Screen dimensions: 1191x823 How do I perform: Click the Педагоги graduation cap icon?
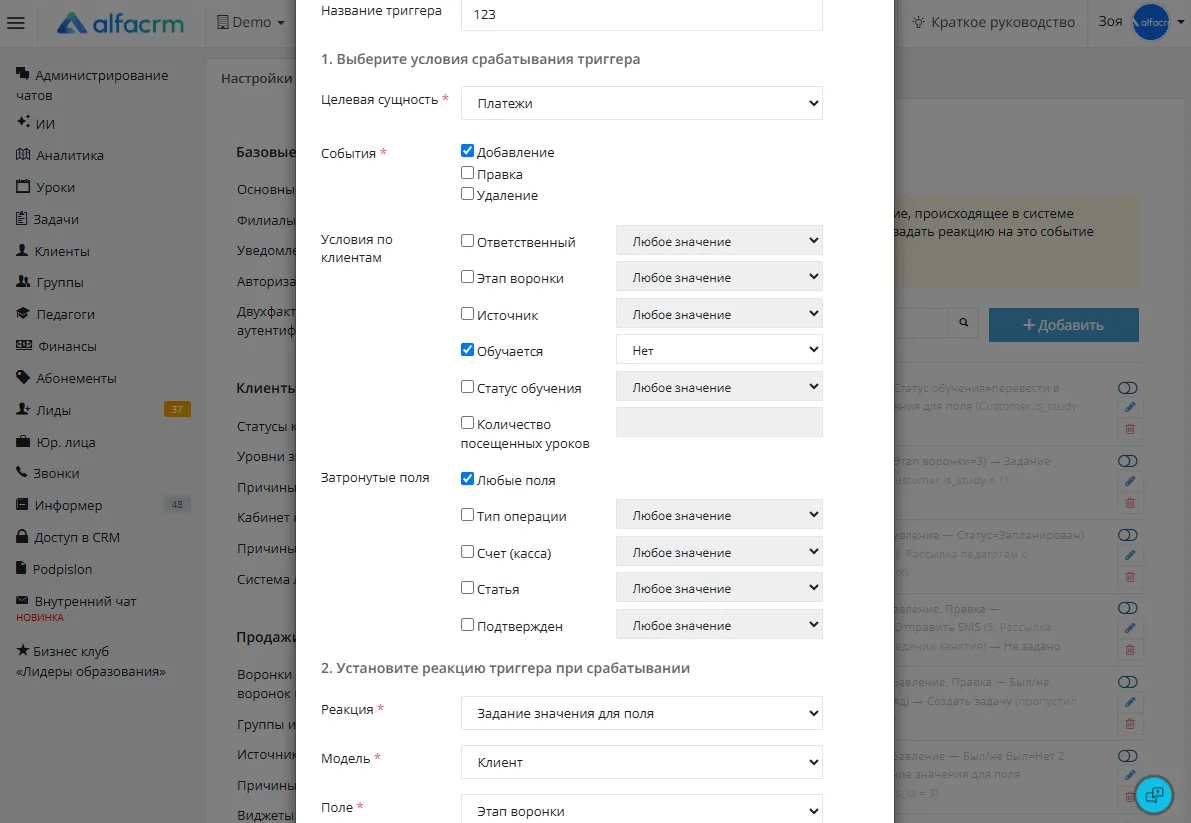(24, 314)
